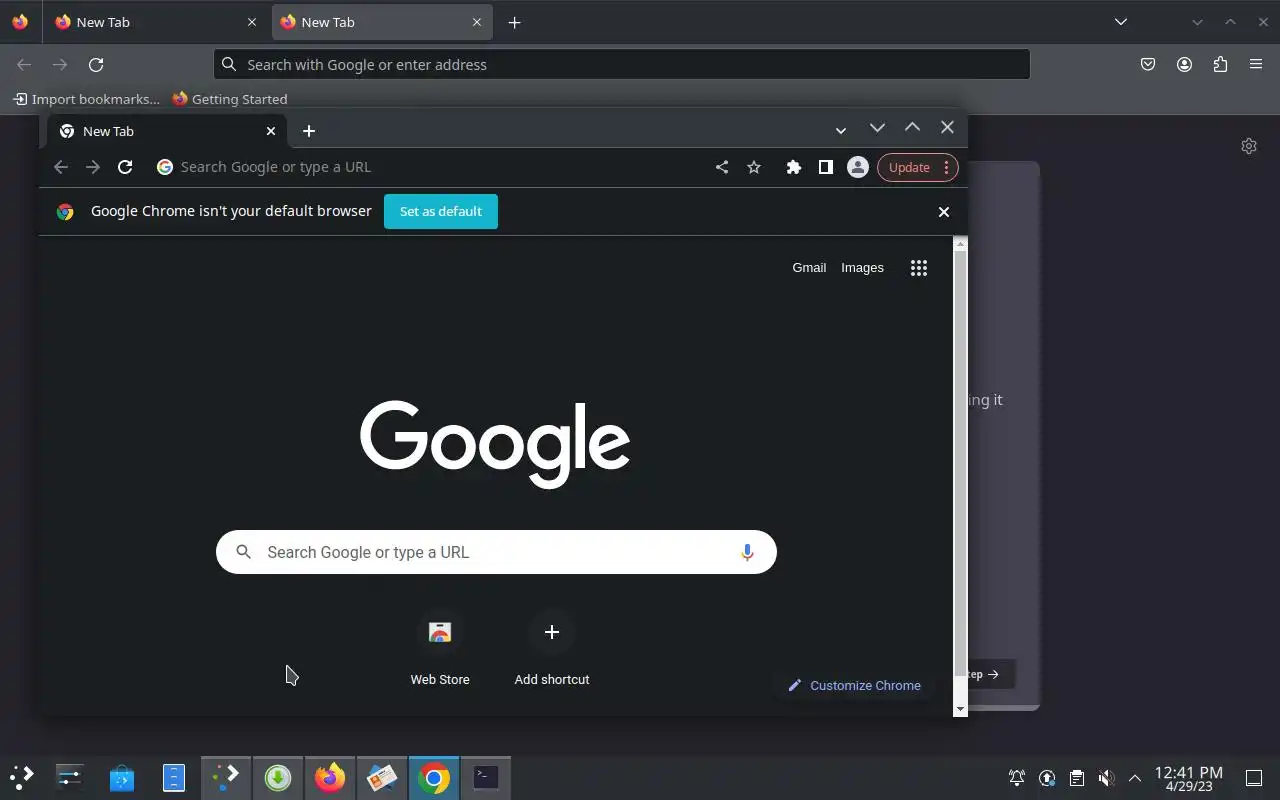Close the second Firefox tab
This screenshot has height=800, width=1280.
(x=477, y=22)
